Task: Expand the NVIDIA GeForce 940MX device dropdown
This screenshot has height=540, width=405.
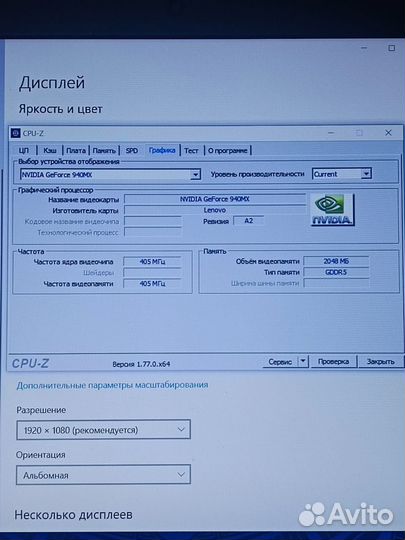Action: (x=195, y=175)
